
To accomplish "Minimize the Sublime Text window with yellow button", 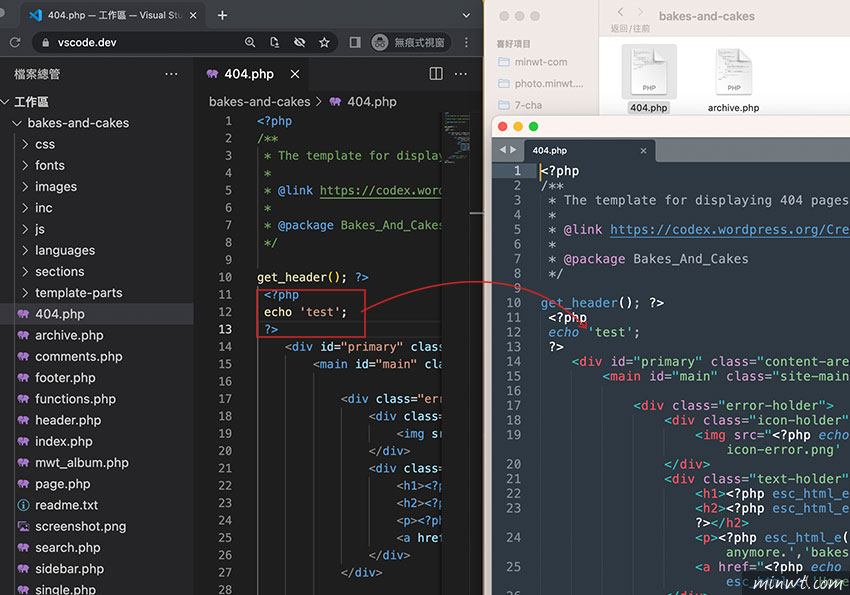I will pyautogui.click(x=518, y=126).
